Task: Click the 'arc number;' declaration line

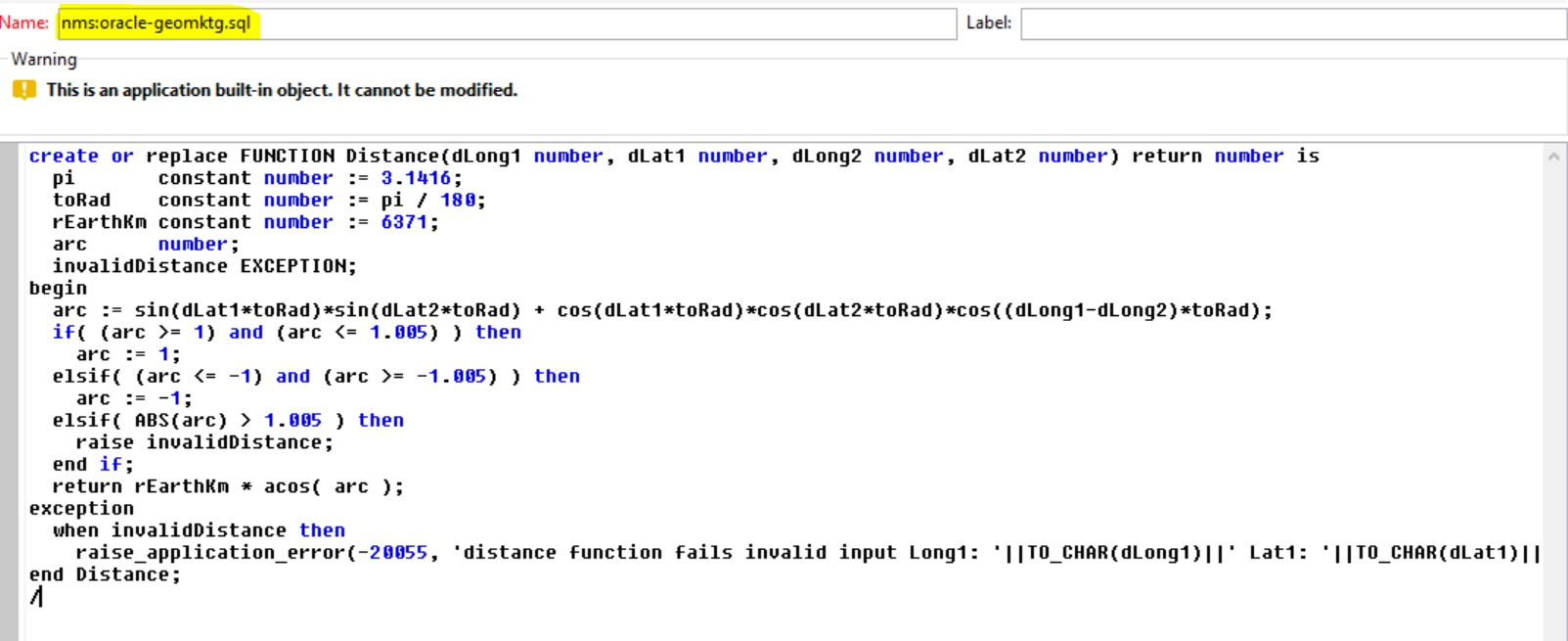Action: (x=146, y=245)
